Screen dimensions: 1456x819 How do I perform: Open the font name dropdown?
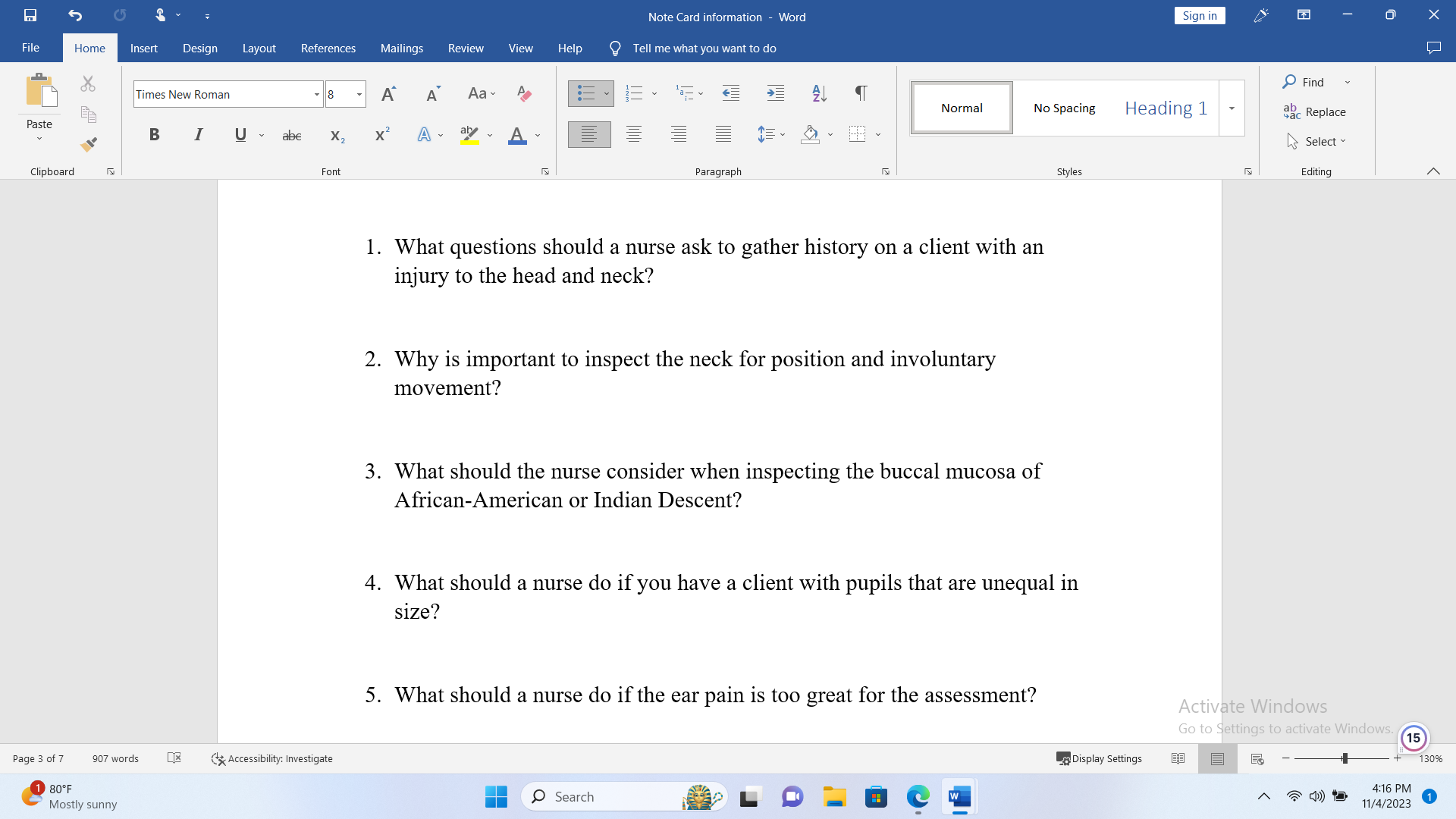click(x=316, y=94)
